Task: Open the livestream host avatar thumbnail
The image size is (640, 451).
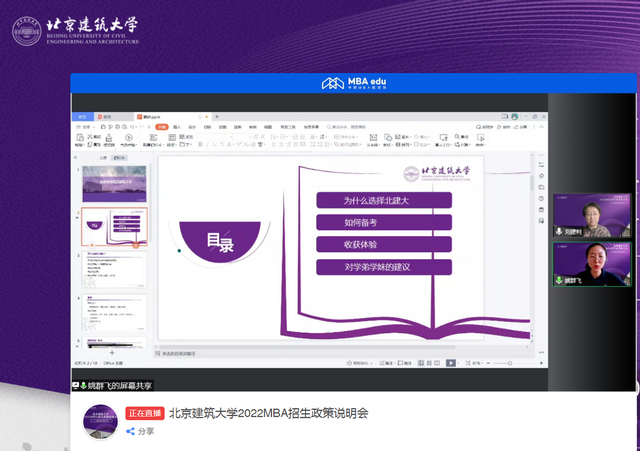Action: (x=101, y=422)
